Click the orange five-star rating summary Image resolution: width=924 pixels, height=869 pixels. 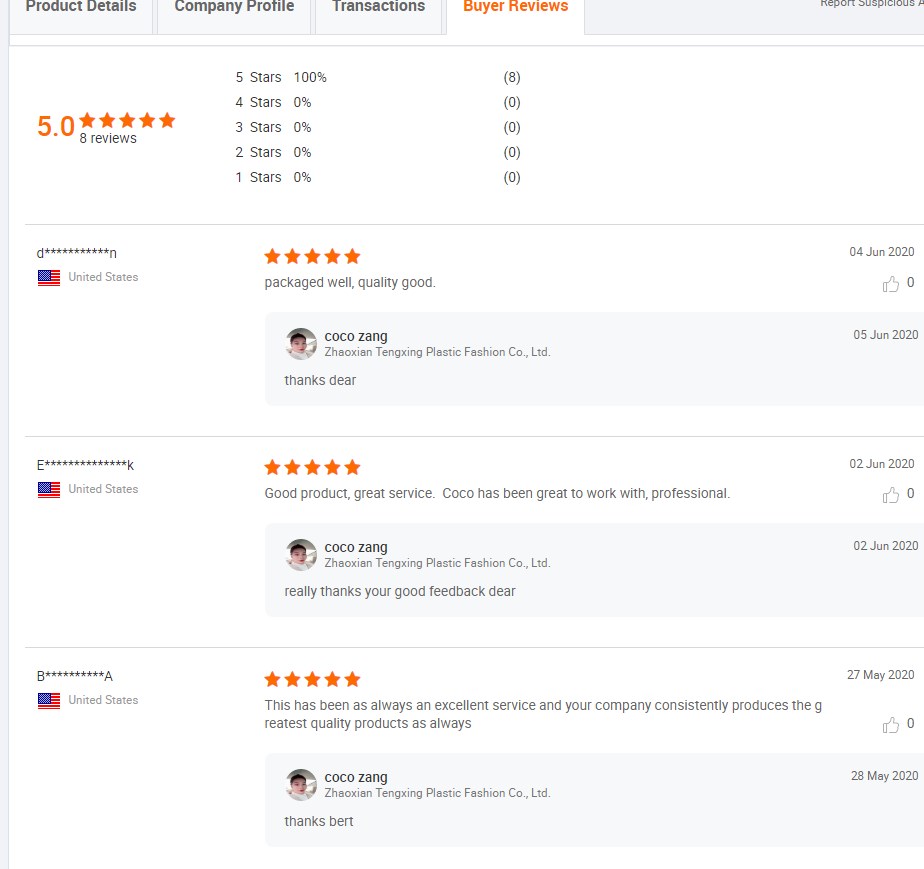click(x=128, y=120)
